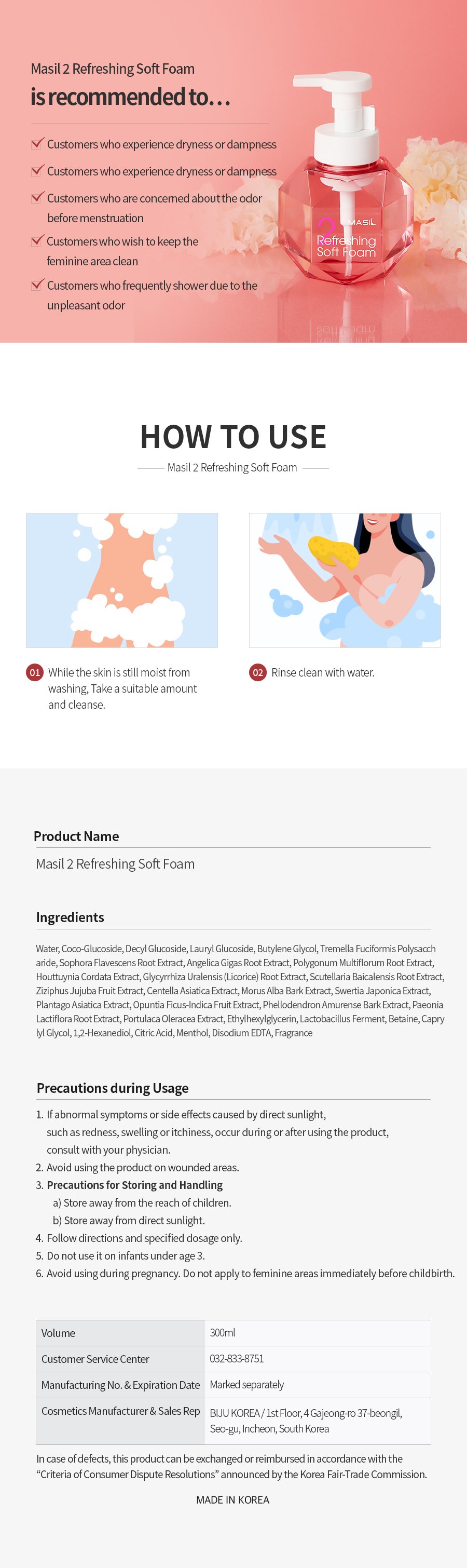Click the step 02 number badge
Viewport: 467px width, 1568px height.
(258, 672)
